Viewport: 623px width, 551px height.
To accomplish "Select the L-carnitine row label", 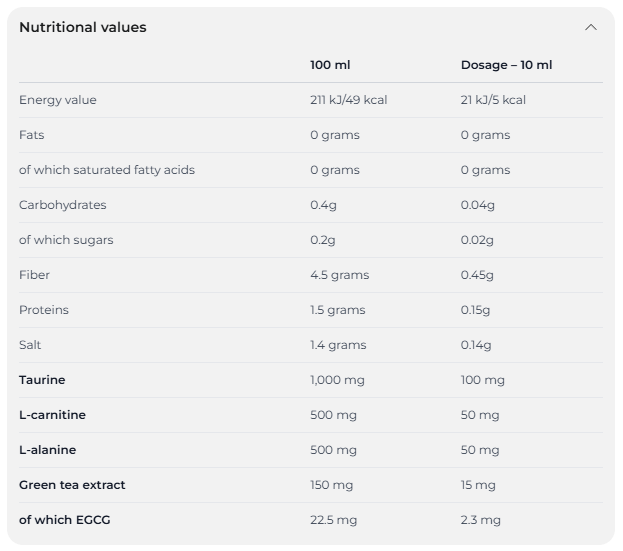I will [52, 415].
